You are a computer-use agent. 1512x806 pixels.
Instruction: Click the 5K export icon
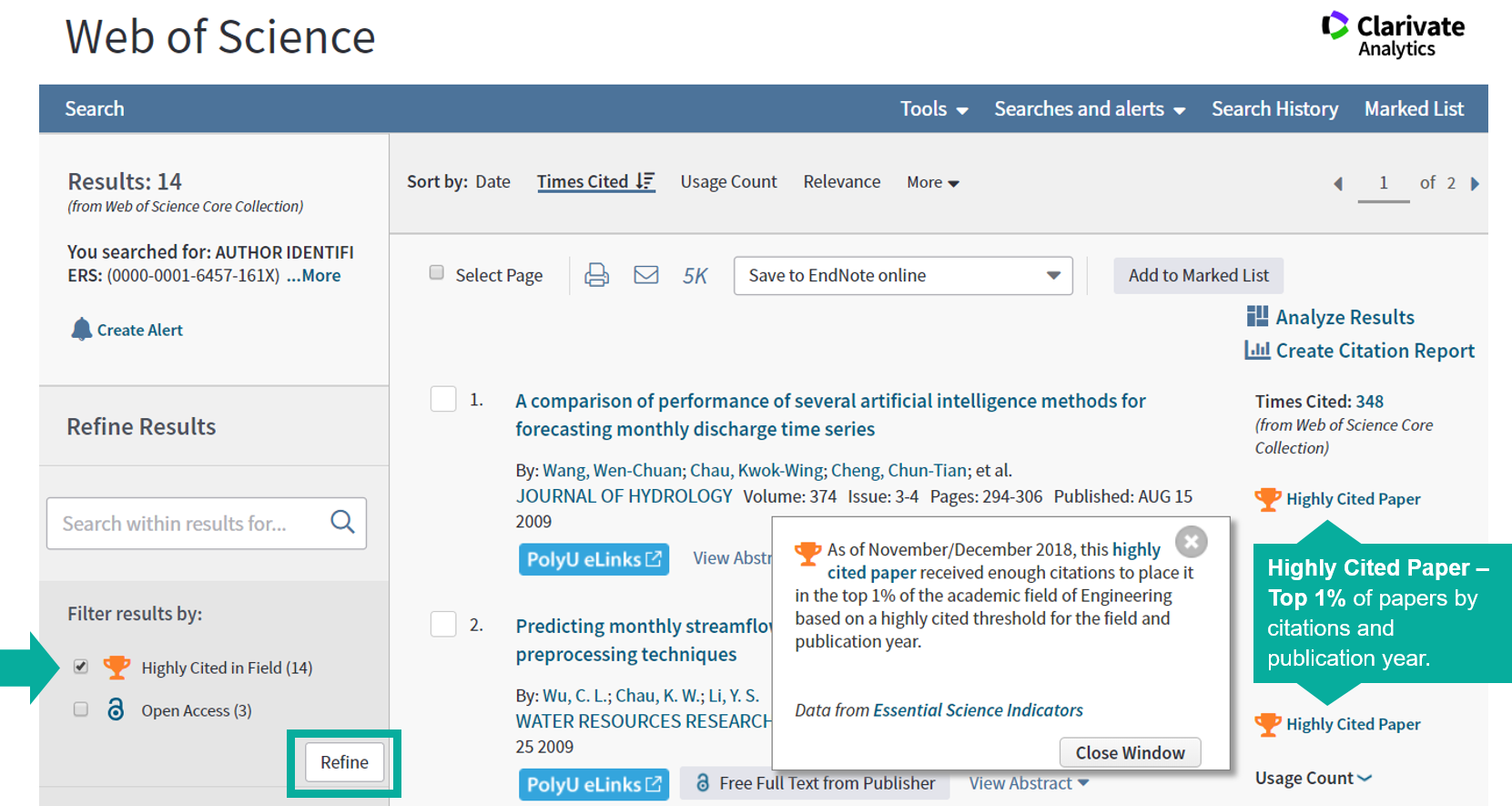pyautogui.click(x=695, y=276)
